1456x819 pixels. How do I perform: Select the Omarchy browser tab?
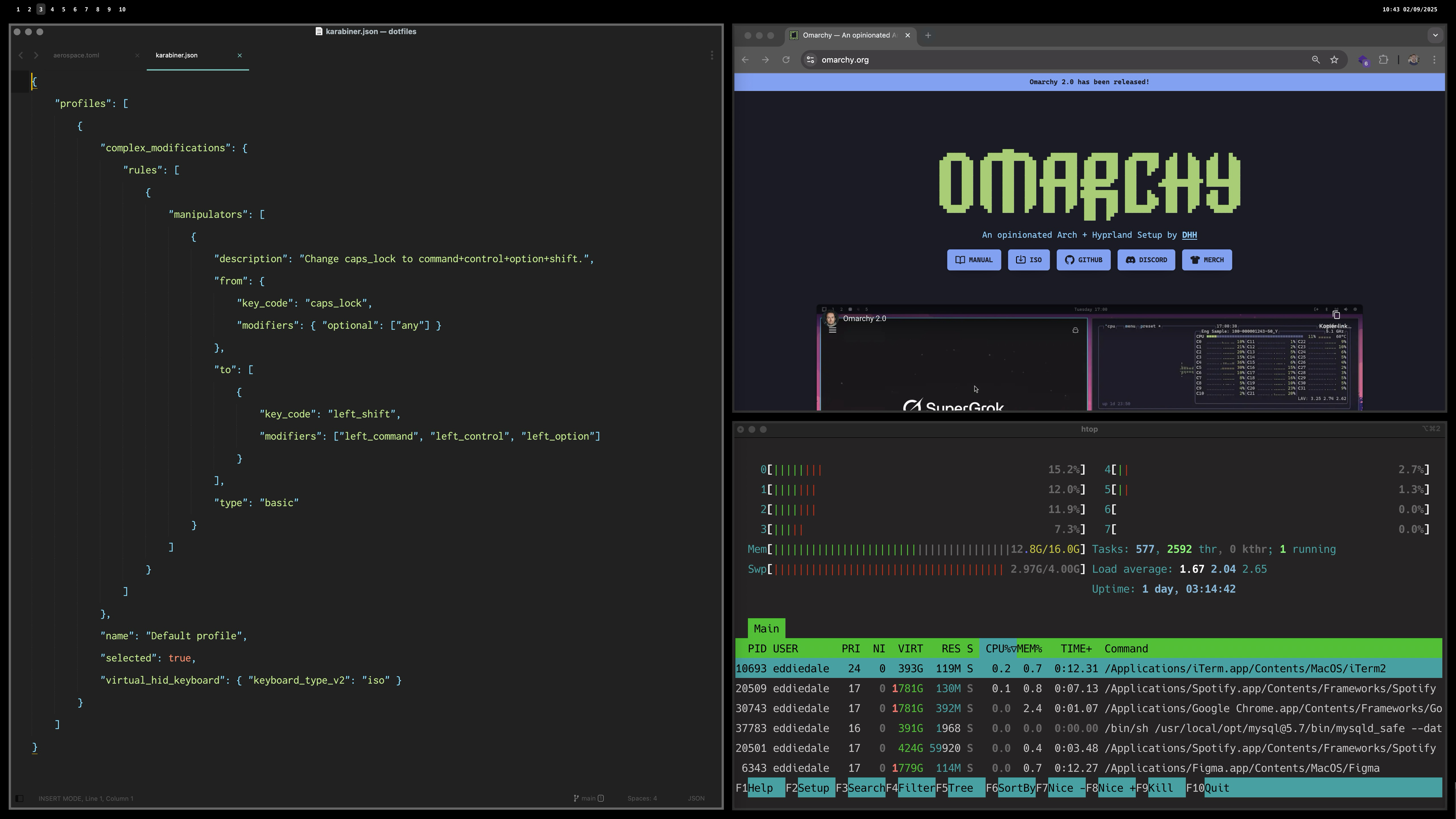click(851, 35)
